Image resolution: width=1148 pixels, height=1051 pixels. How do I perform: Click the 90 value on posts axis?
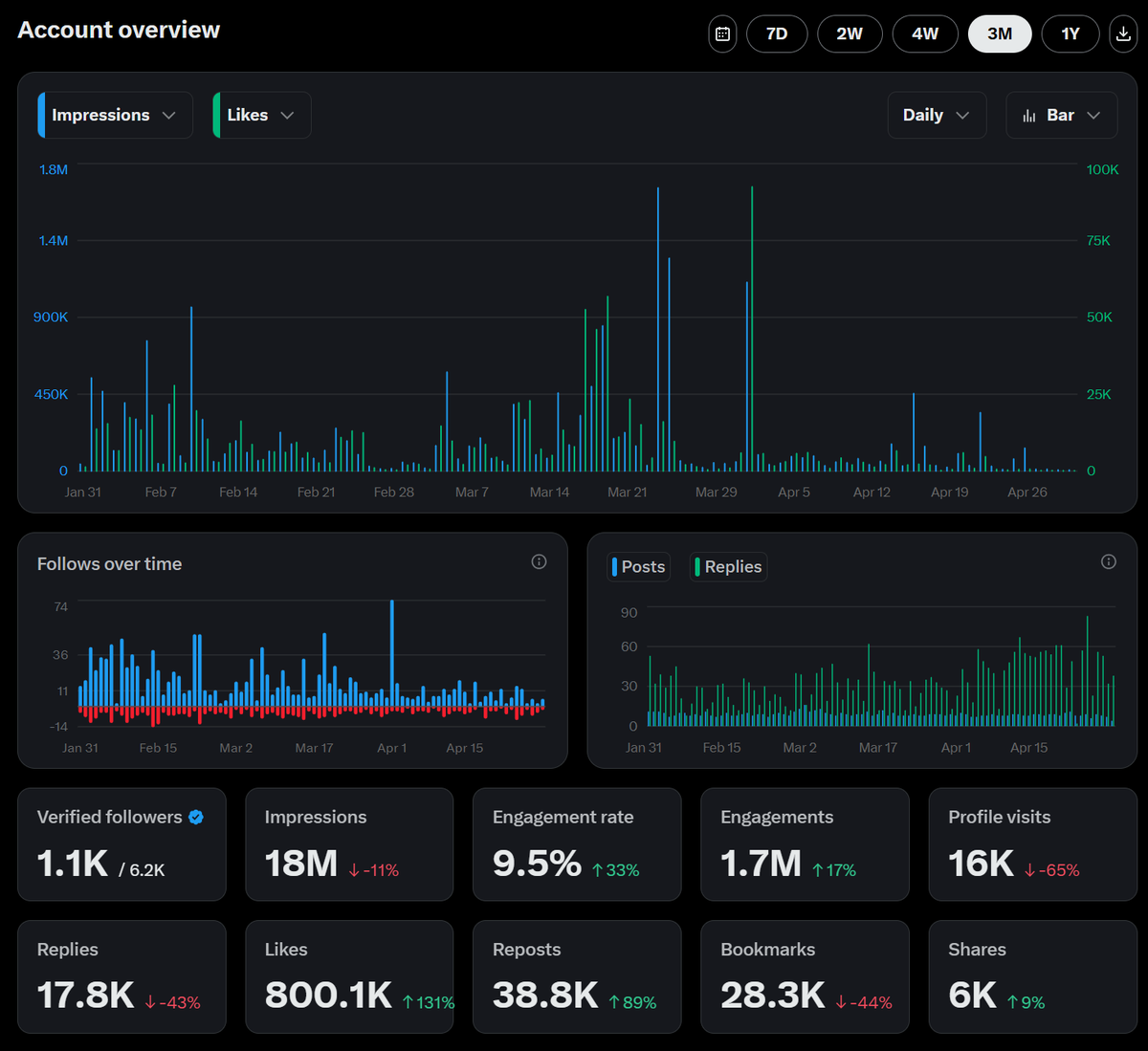[x=629, y=612]
